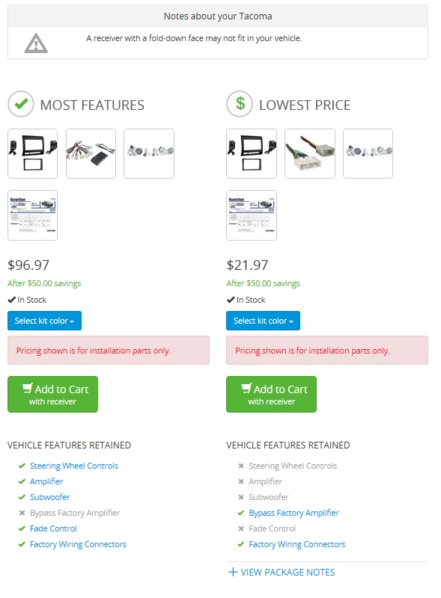Screen dimensions: 441x598
Task: Open Fade Control link in Most Features
Action: pos(53,528)
